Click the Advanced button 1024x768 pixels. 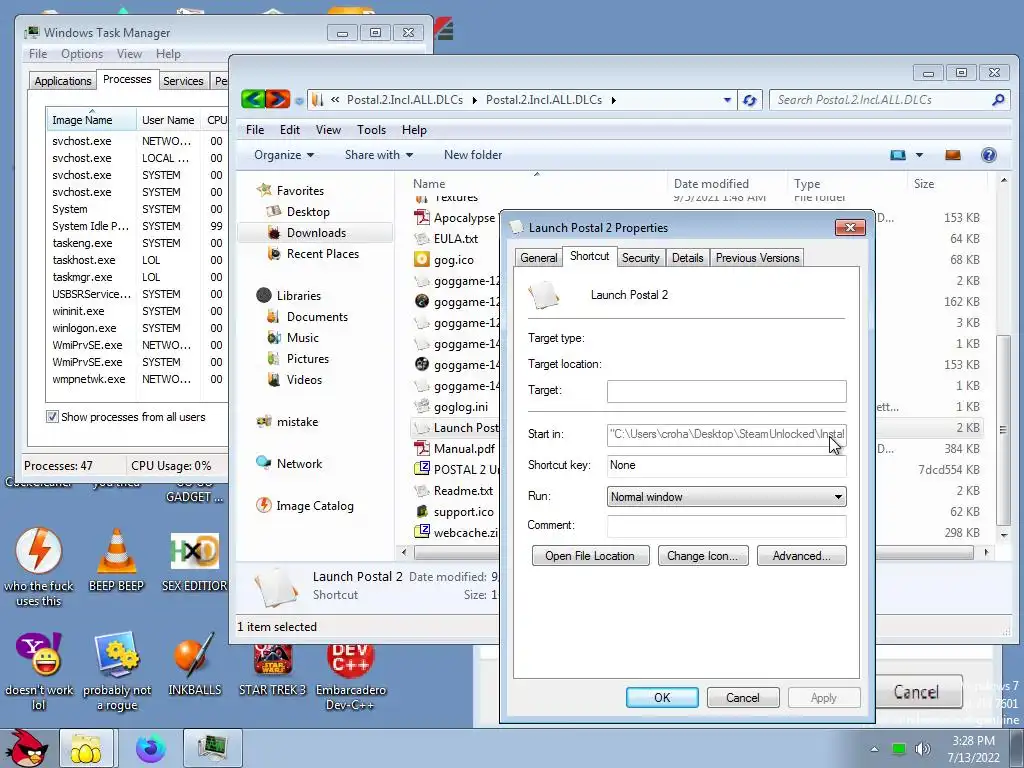coord(801,556)
